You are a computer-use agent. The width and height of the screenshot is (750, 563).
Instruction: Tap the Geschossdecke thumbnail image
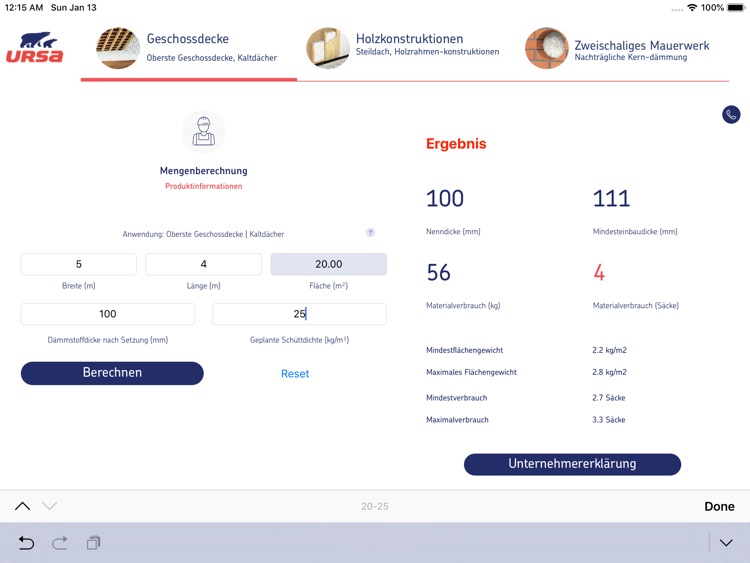tap(118, 48)
